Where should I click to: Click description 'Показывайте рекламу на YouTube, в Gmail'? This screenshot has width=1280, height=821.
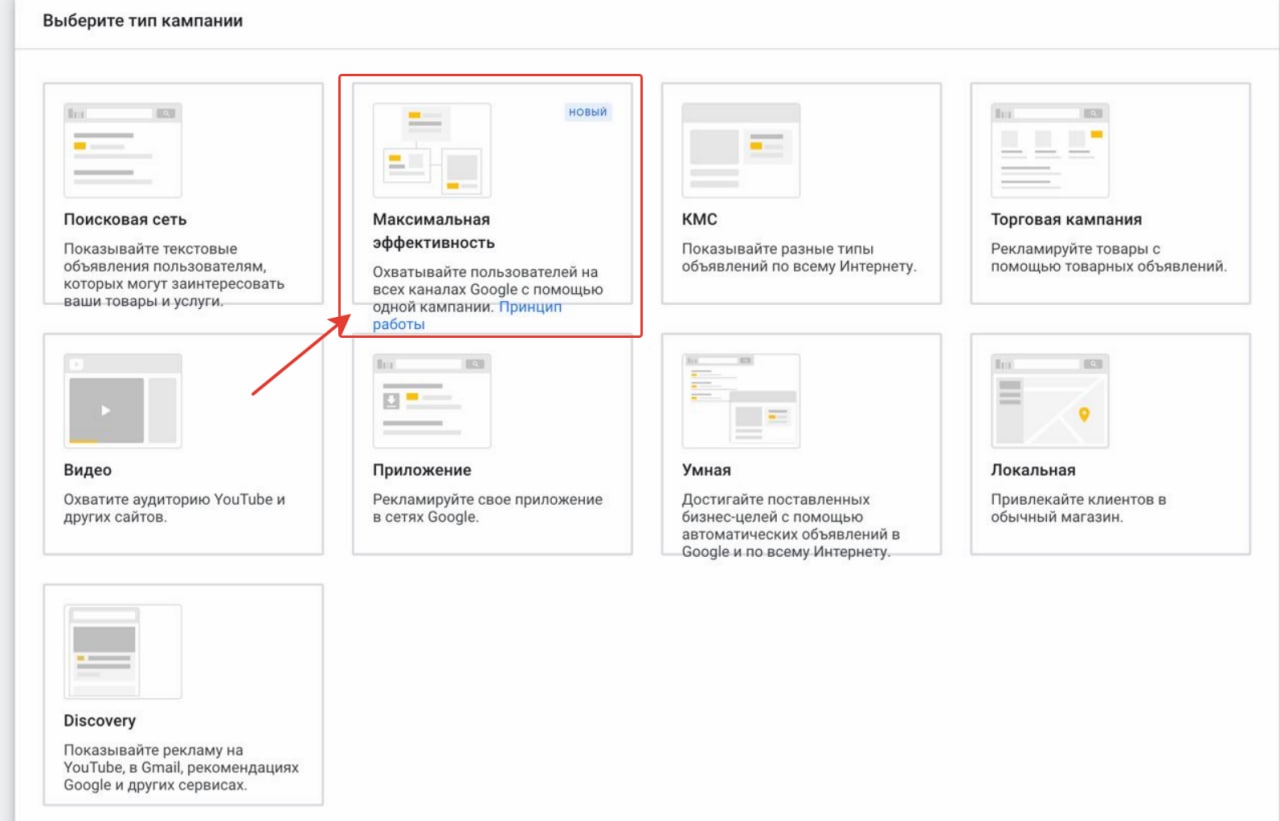coord(181,767)
